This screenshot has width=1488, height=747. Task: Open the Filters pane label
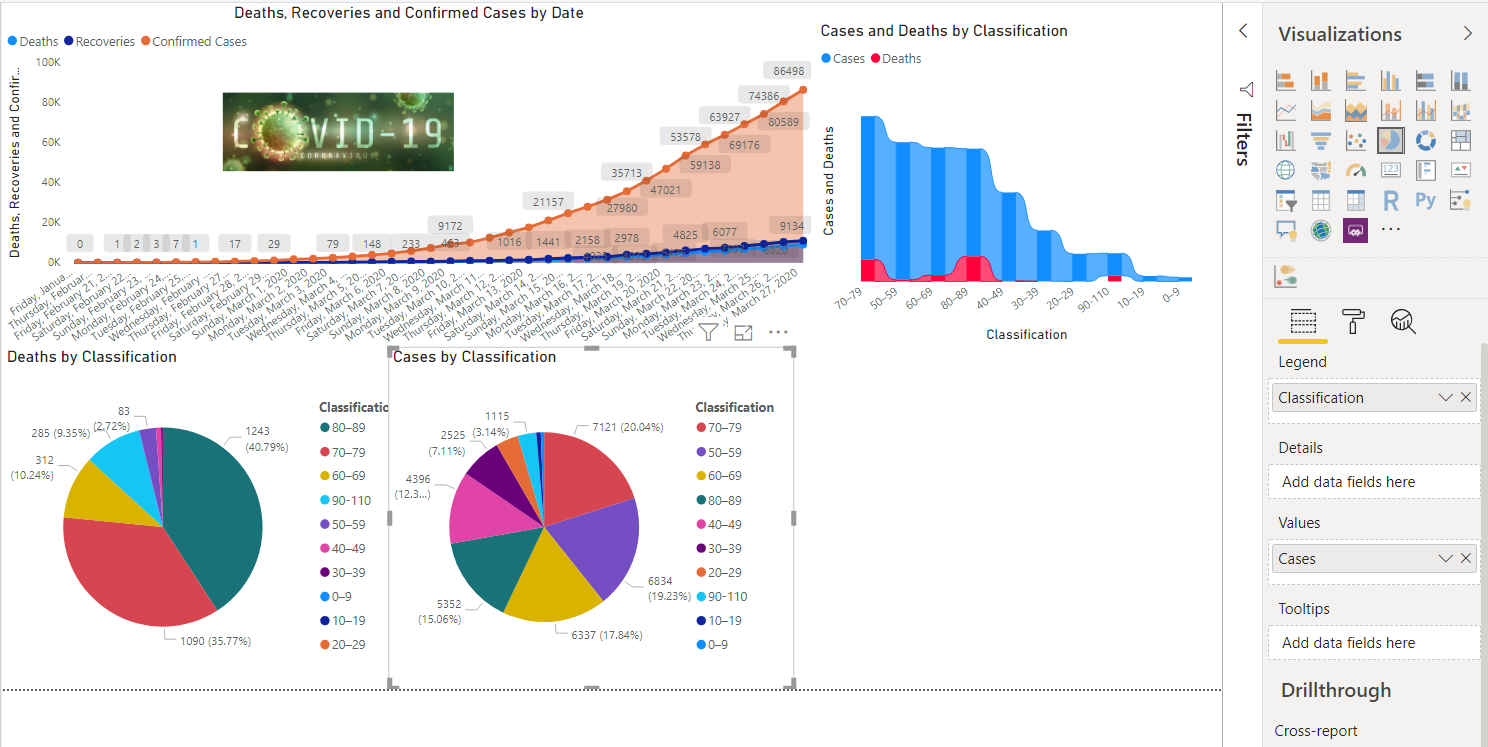coord(1243,138)
